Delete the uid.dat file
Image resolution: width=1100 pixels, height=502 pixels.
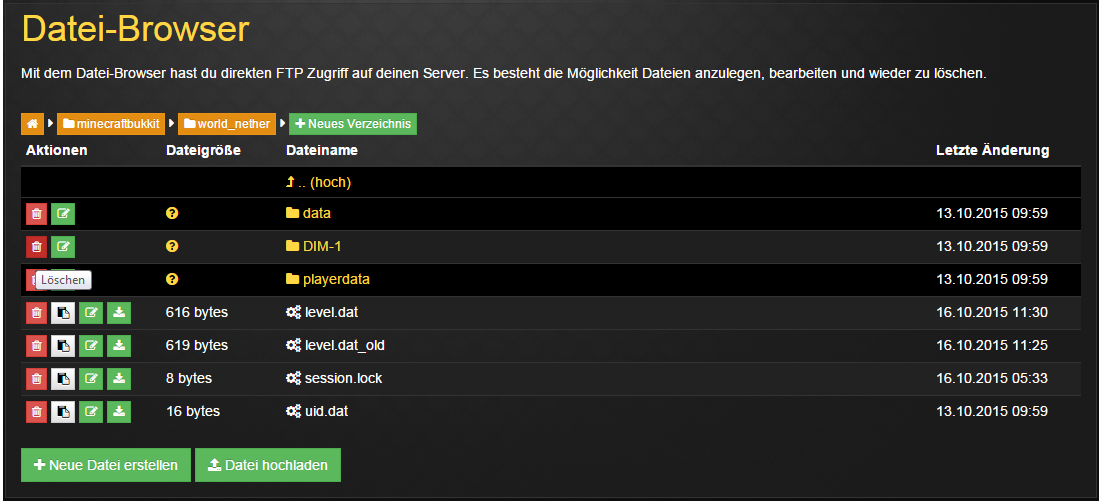36,412
